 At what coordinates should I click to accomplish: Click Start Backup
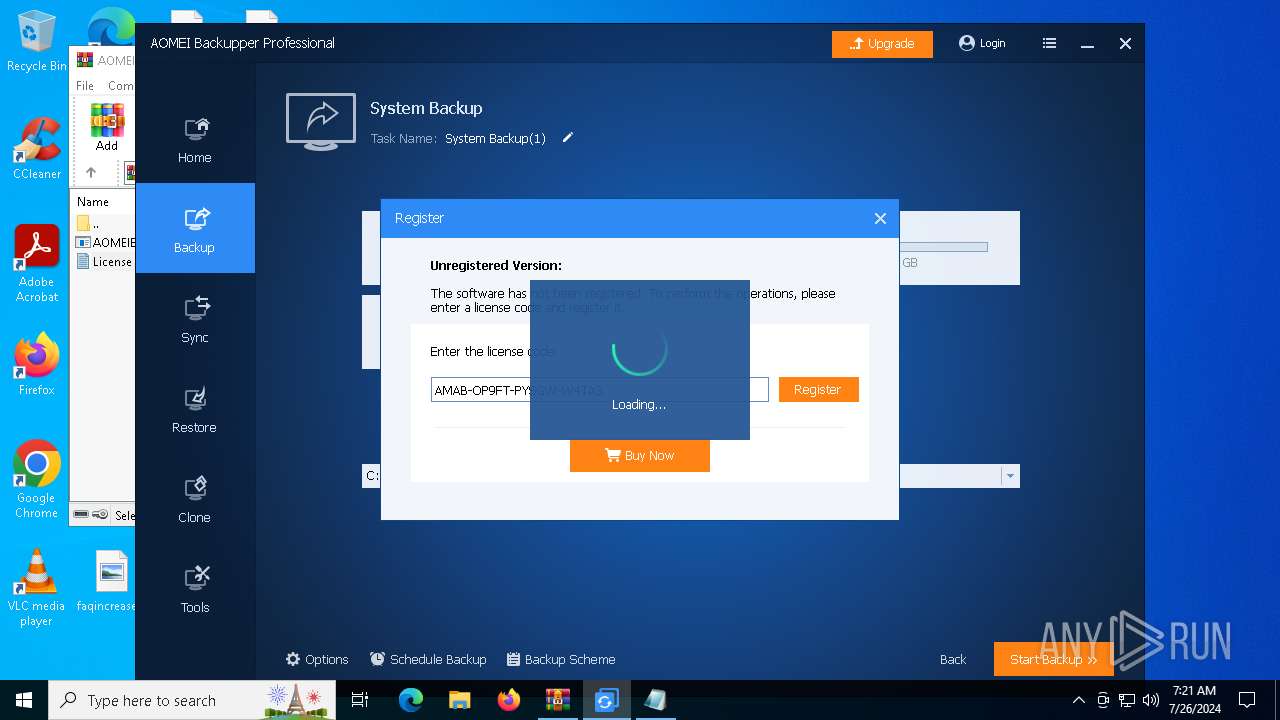pyautogui.click(x=1053, y=659)
